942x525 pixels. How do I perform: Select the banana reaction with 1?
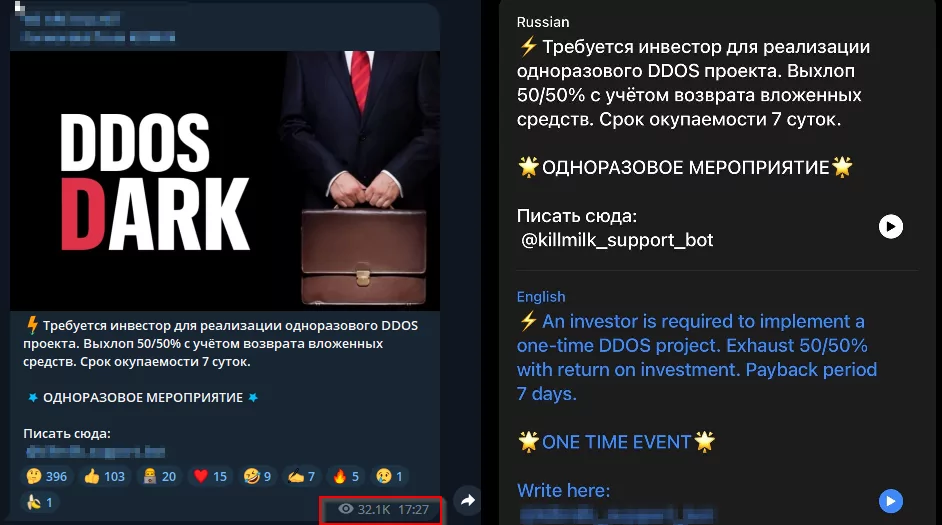point(40,502)
